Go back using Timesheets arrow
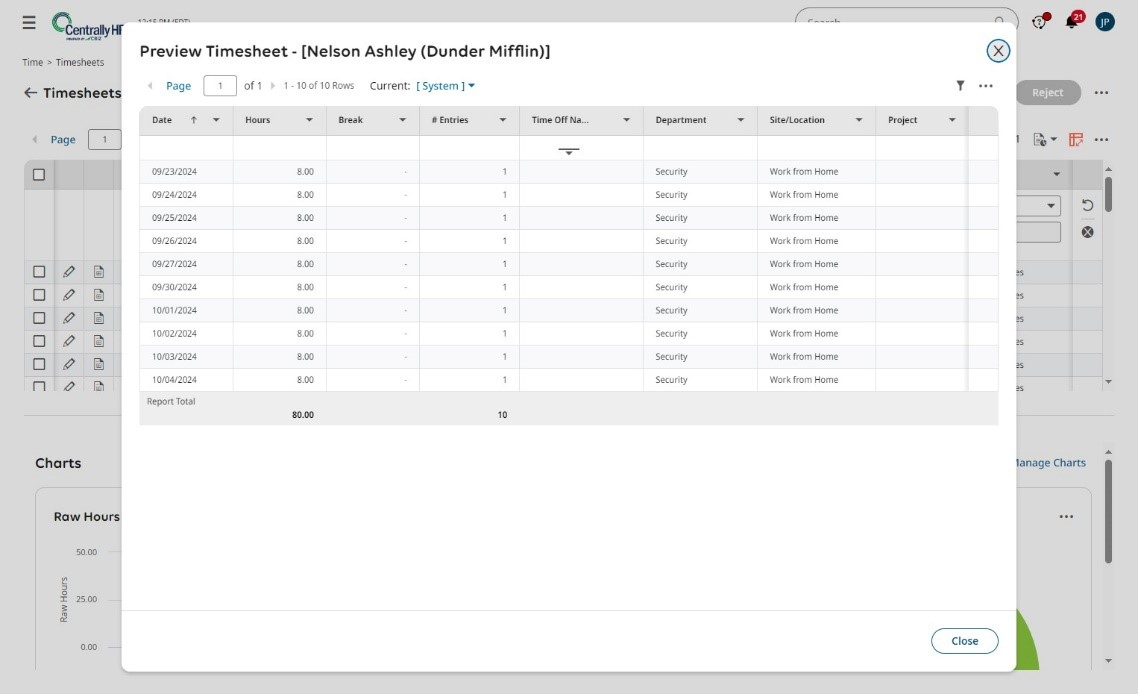The image size is (1138, 694). pyautogui.click(x=30, y=93)
